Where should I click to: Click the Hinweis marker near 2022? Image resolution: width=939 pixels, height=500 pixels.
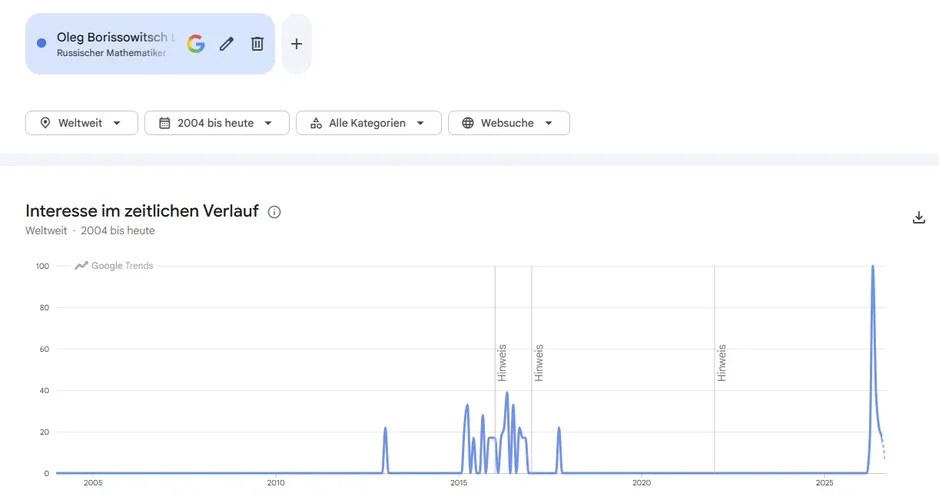(x=721, y=363)
